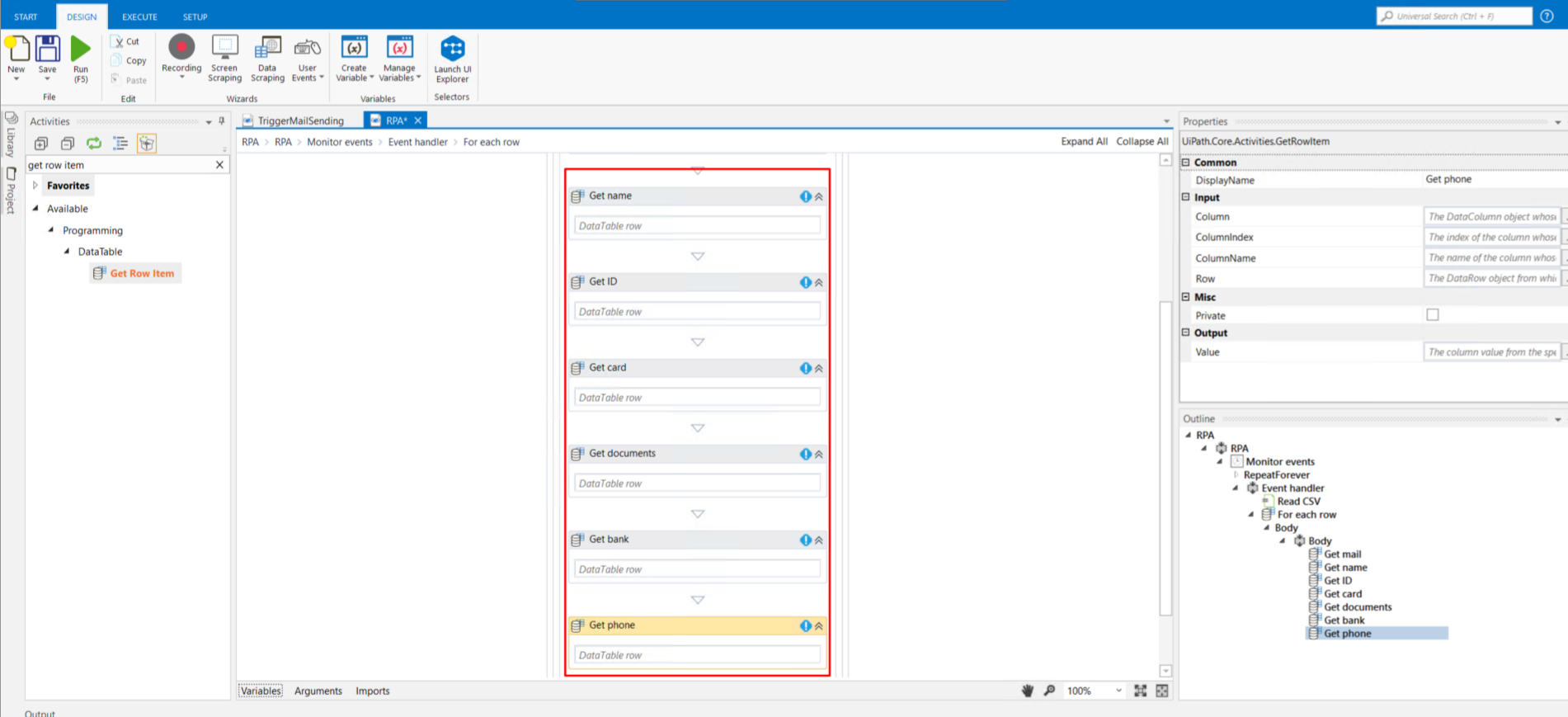Click Expand All in designer
The height and width of the screenshot is (717, 1568).
coord(1084,141)
